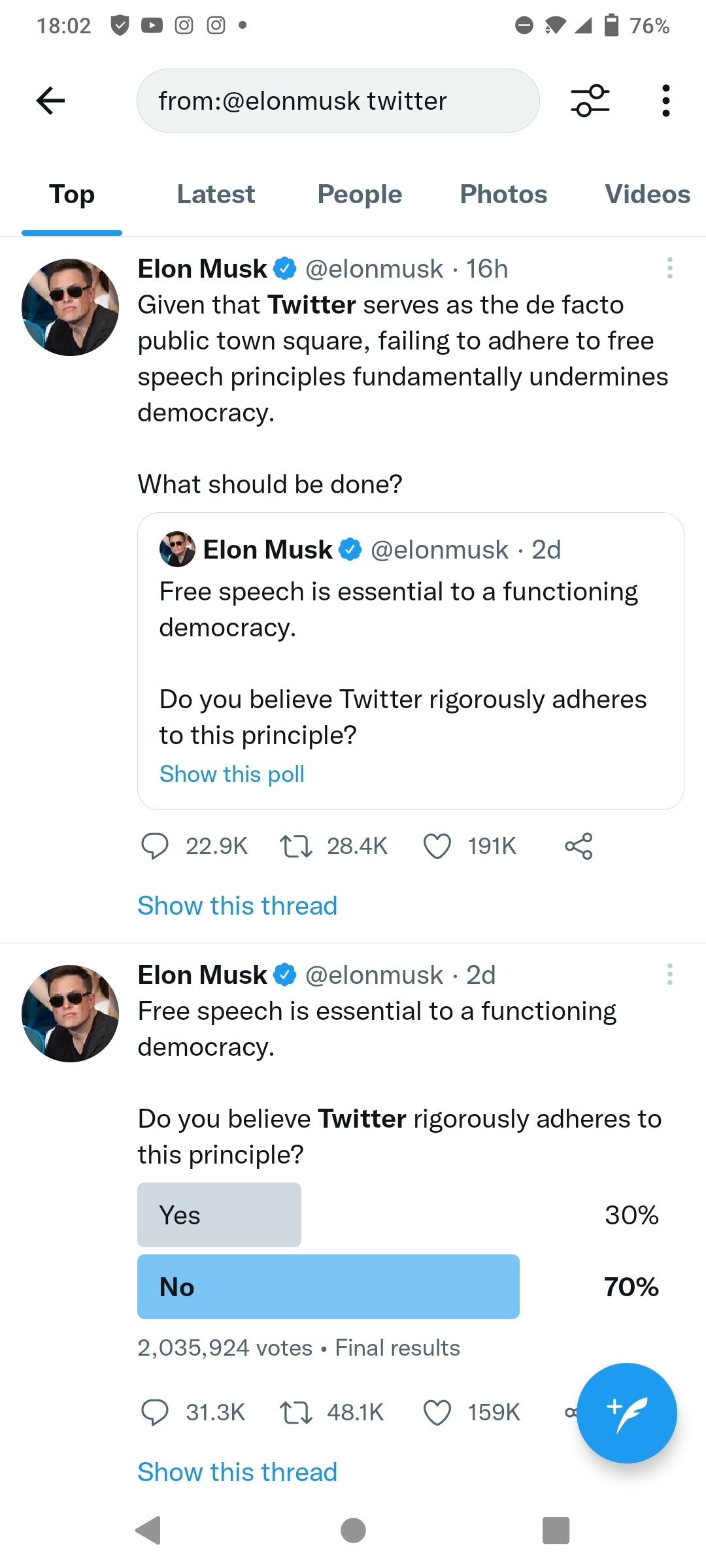Retweet the poll tweet with 48.1K retweets
This screenshot has width=706, height=1568.
(295, 1413)
